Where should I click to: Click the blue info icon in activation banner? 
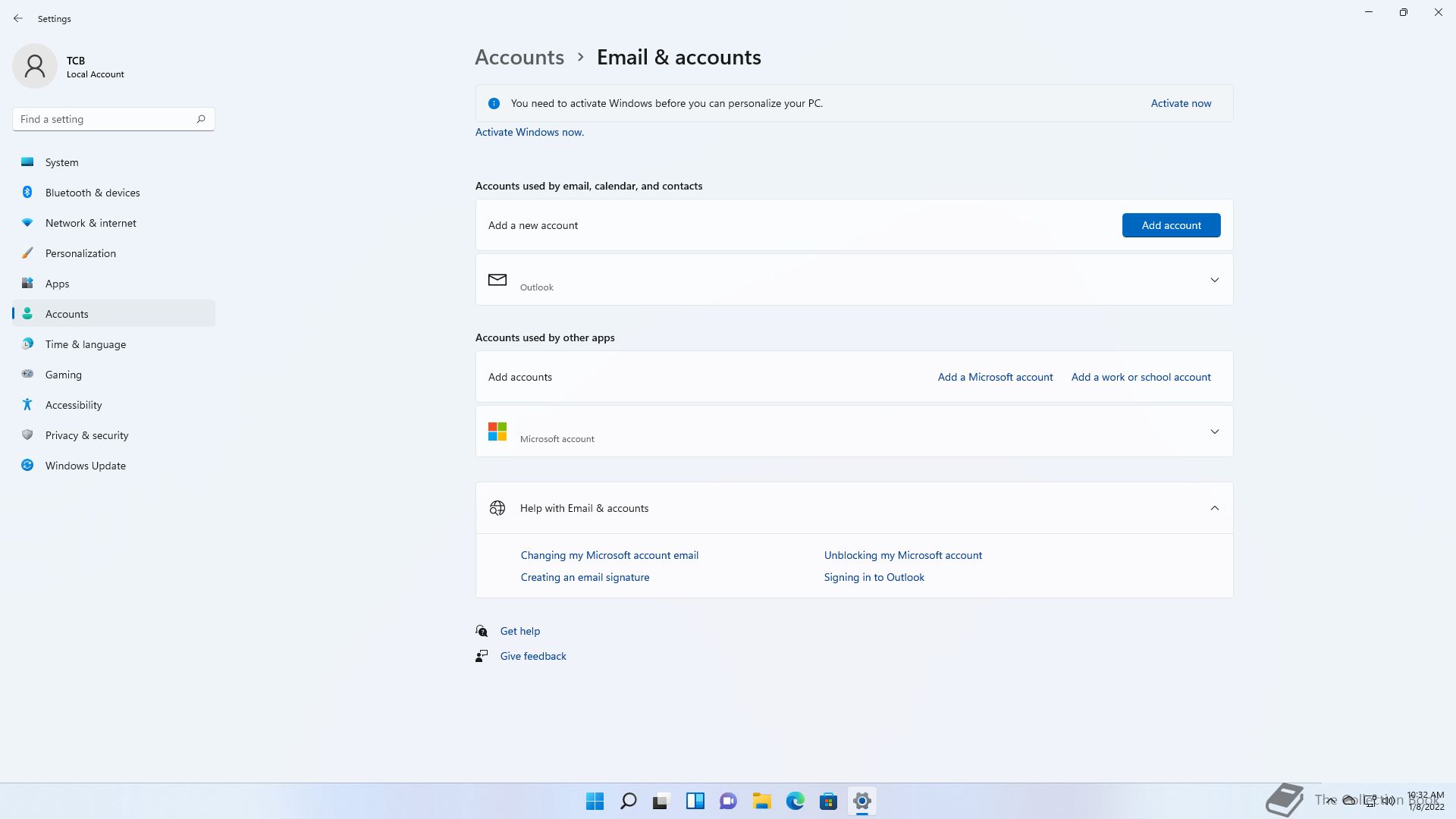(494, 103)
